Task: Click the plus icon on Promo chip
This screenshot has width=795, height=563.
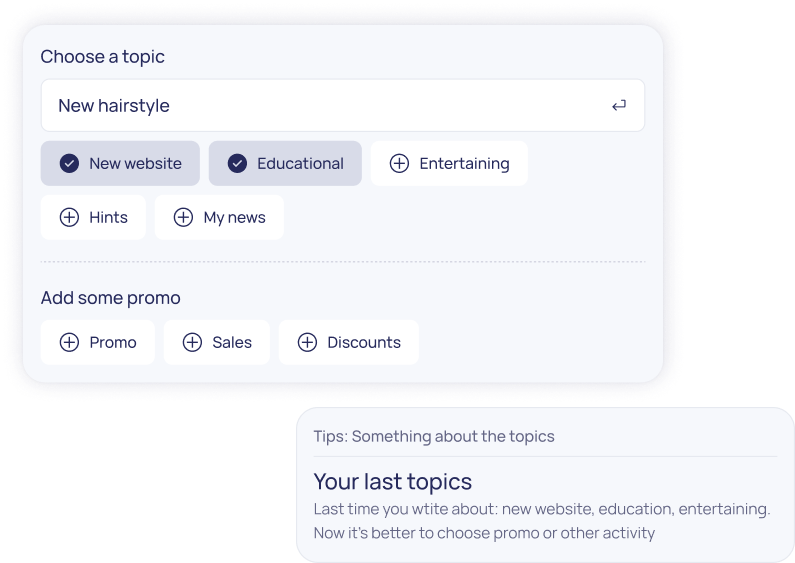Action: click(x=69, y=342)
